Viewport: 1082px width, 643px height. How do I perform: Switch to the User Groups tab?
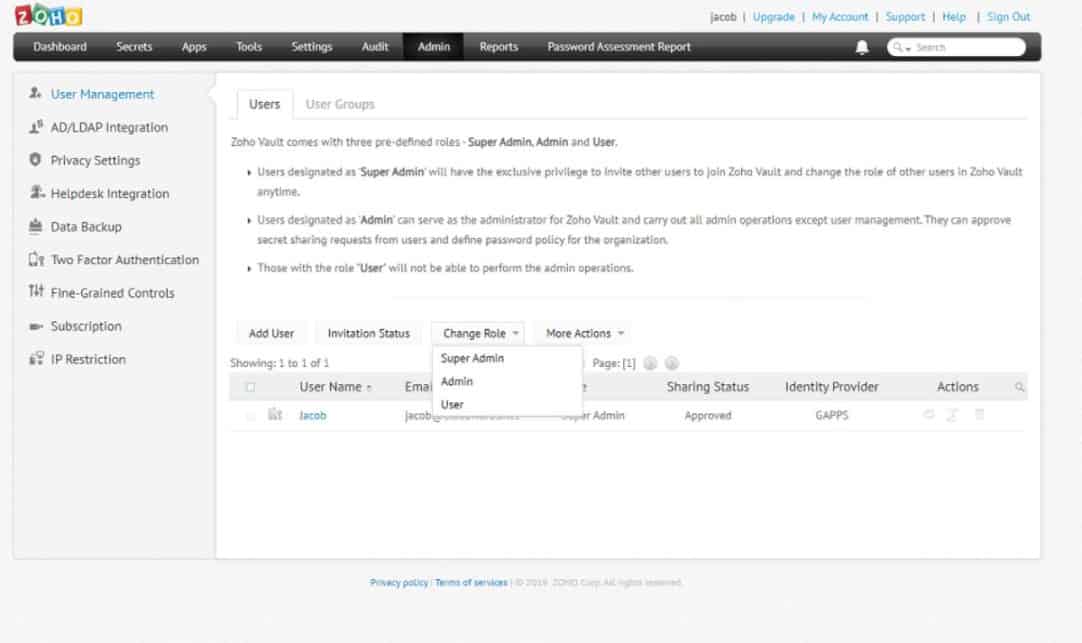point(340,104)
